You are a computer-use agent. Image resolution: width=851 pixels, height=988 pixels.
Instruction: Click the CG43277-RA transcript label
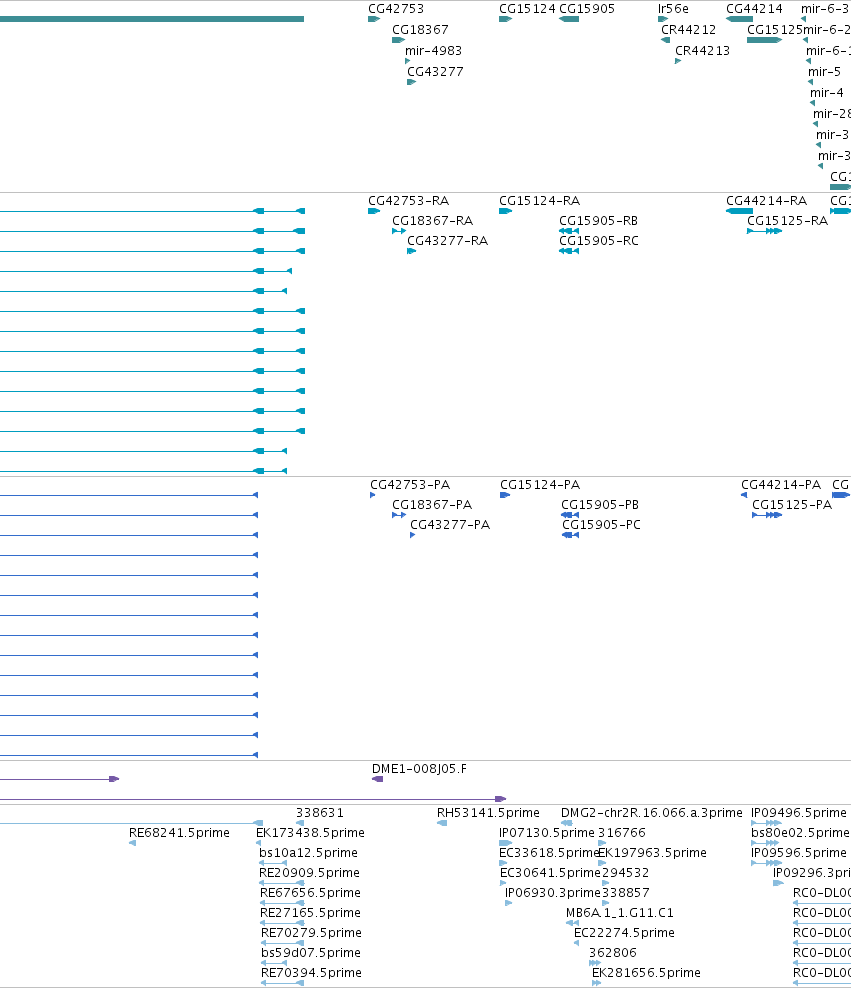tap(448, 241)
